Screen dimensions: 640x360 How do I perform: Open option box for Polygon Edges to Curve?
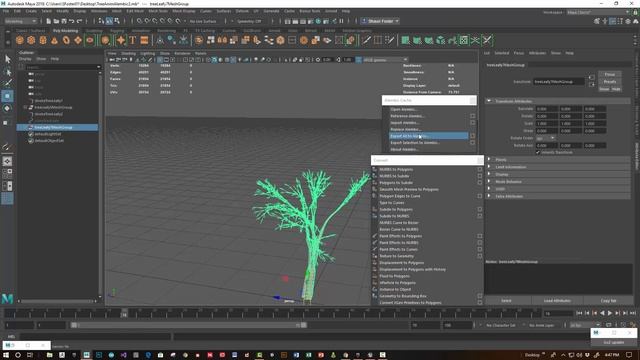(480, 196)
